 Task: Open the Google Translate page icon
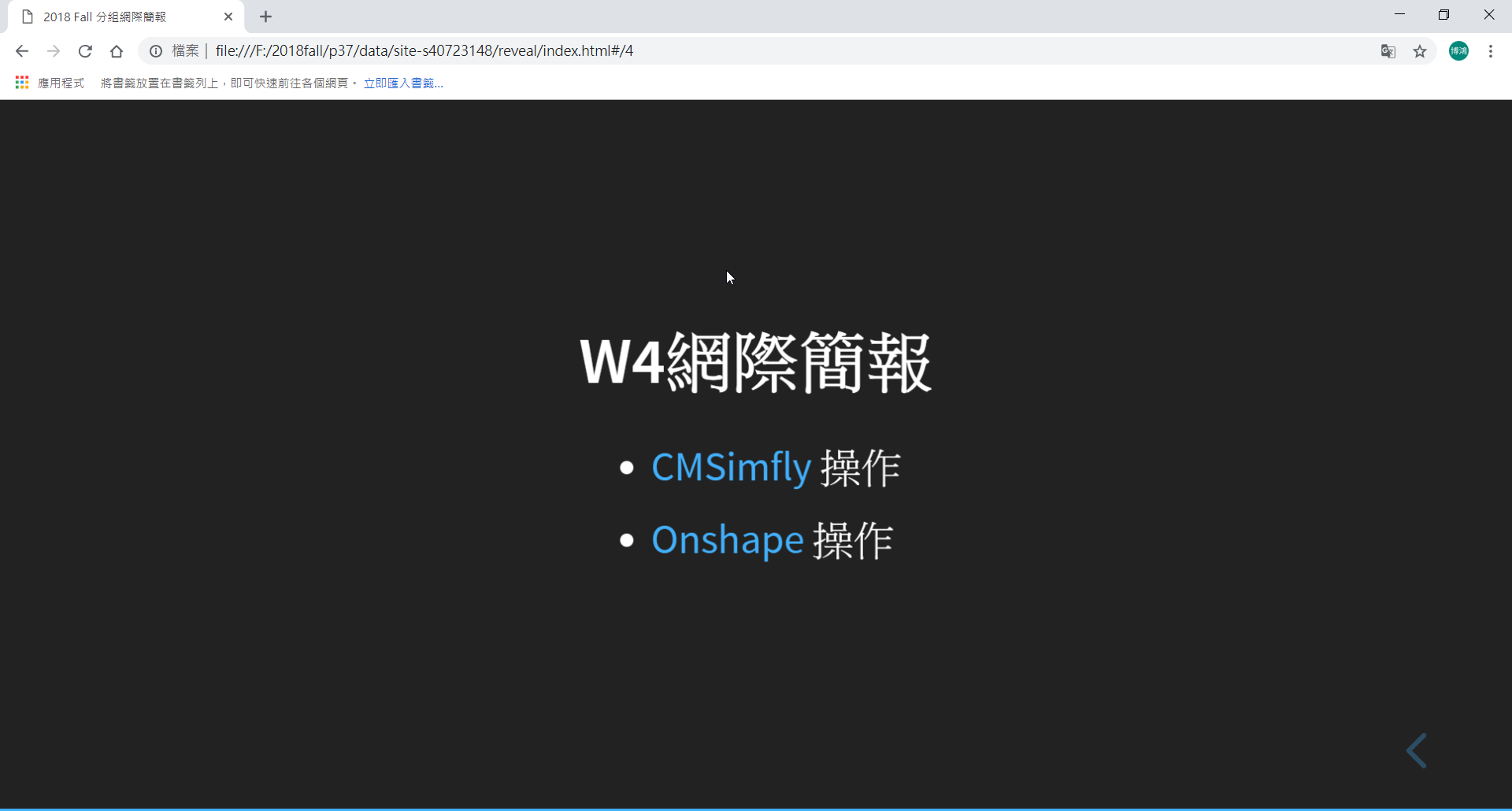point(1388,51)
